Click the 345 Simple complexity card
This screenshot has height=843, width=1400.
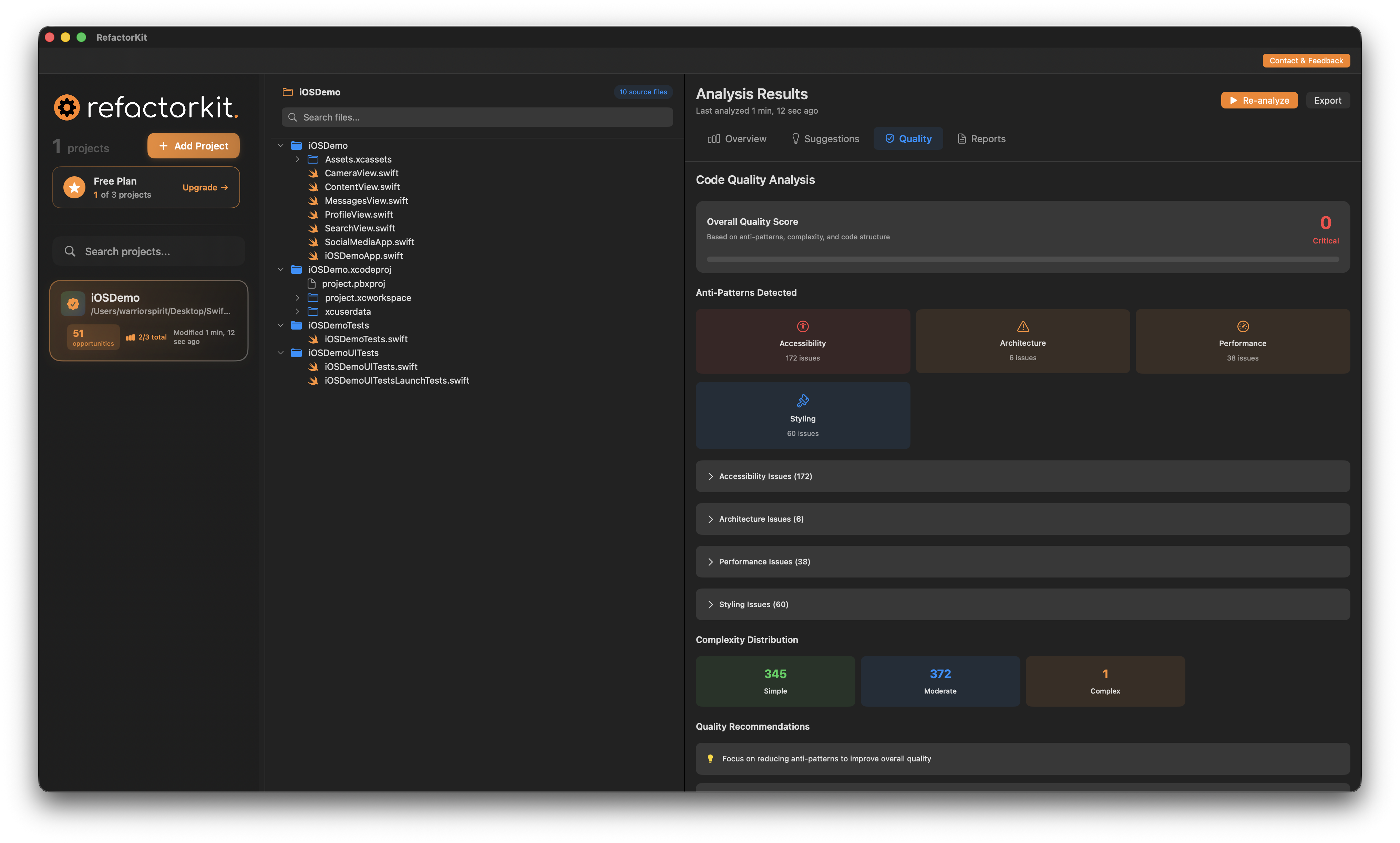(775, 681)
